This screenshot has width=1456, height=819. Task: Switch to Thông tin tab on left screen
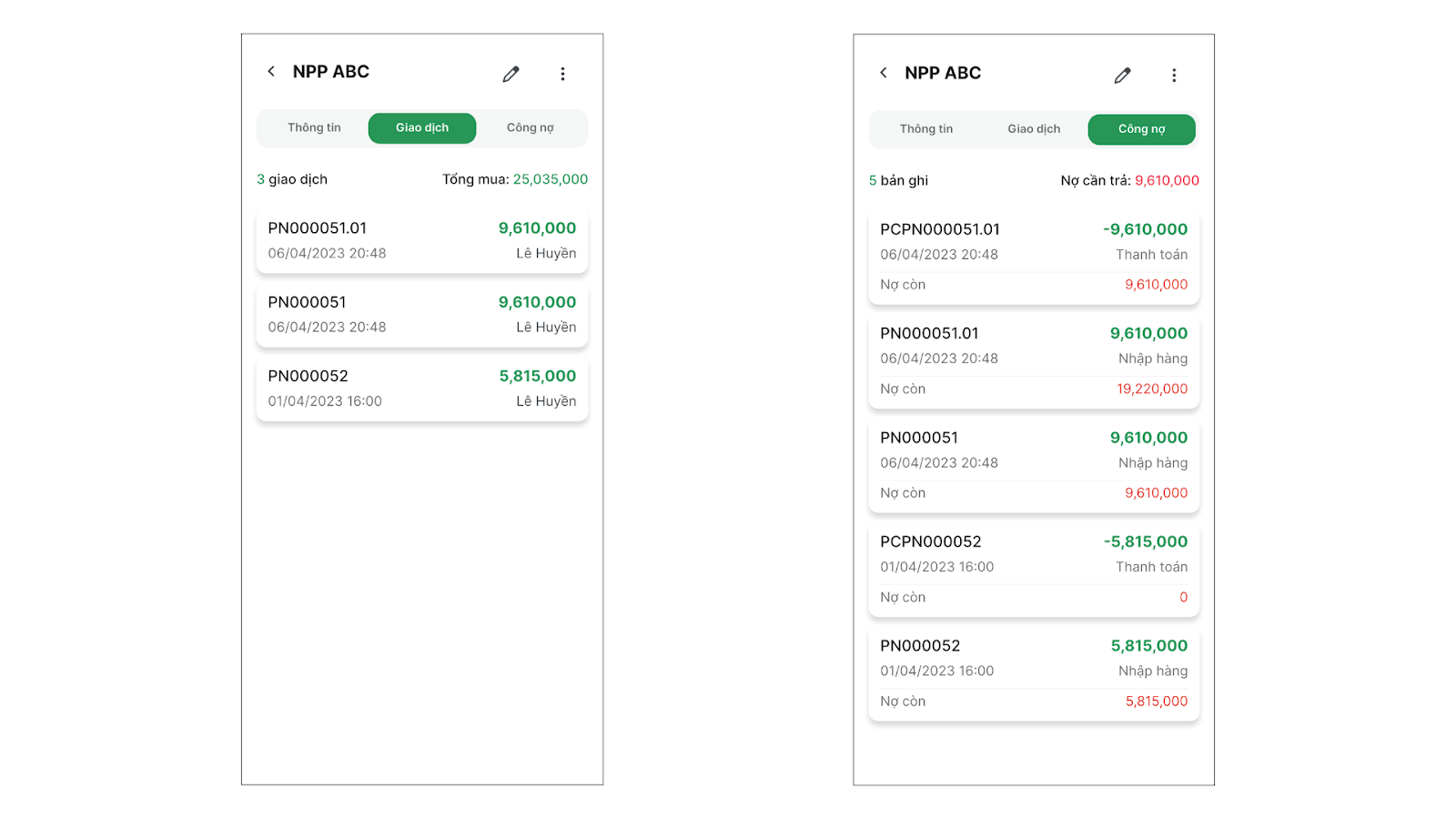pyautogui.click(x=314, y=128)
